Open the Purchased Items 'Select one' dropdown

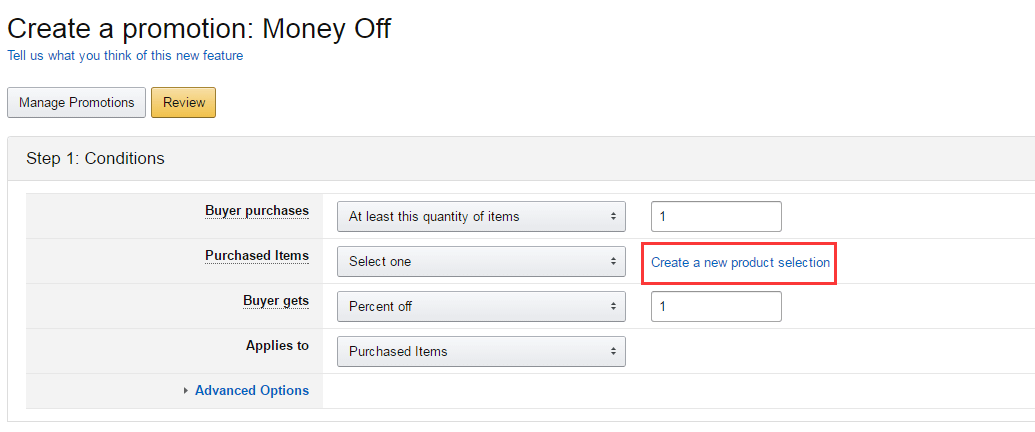coord(481,262)
